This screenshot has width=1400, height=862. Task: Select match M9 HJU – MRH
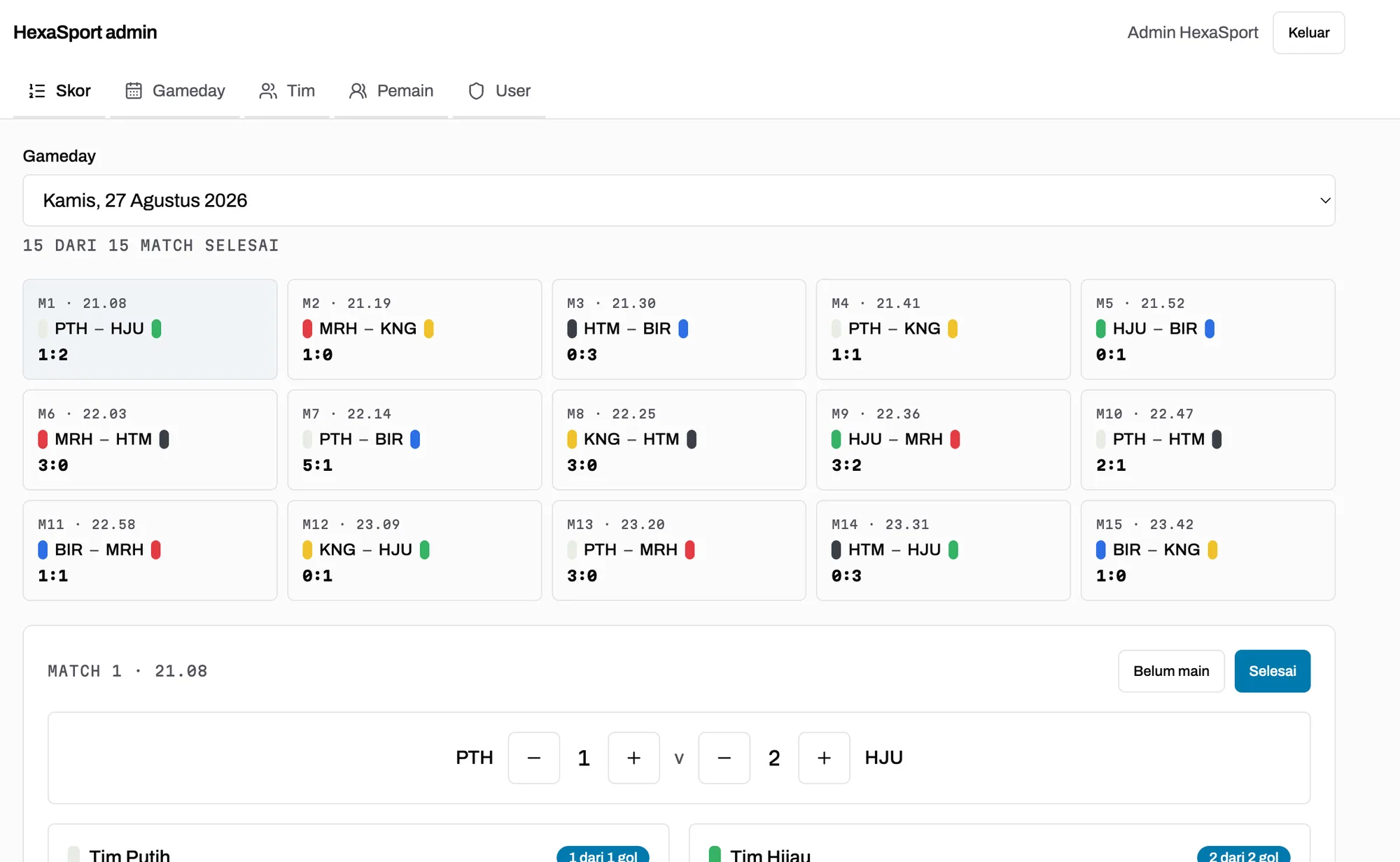click(943, 440)
